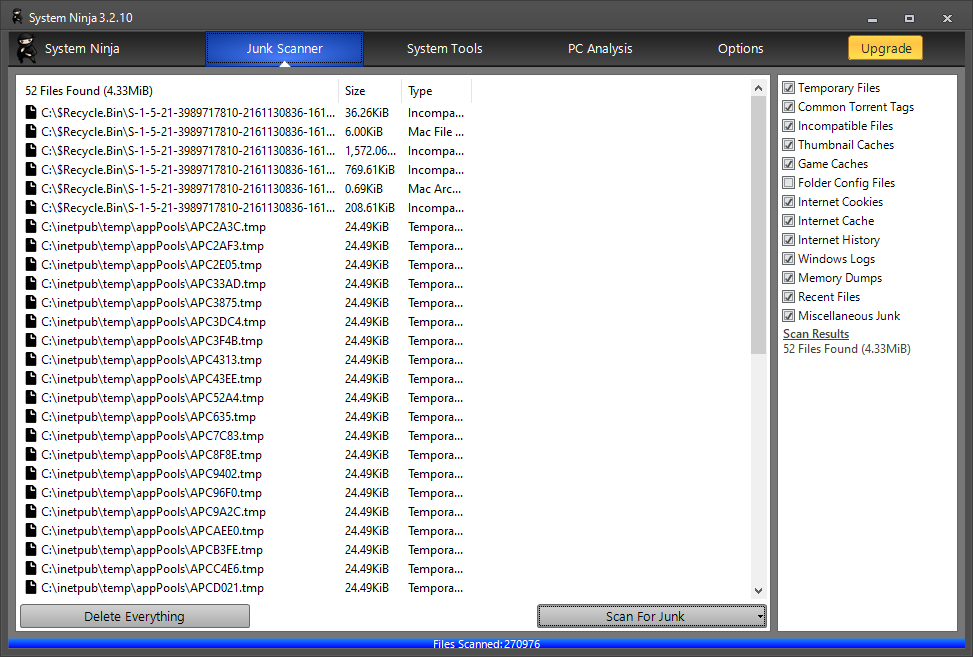This screenshot has height=657, width=973.
Task: Click the file icon for APC2A3C.tmp
Action: click(30, 226)
